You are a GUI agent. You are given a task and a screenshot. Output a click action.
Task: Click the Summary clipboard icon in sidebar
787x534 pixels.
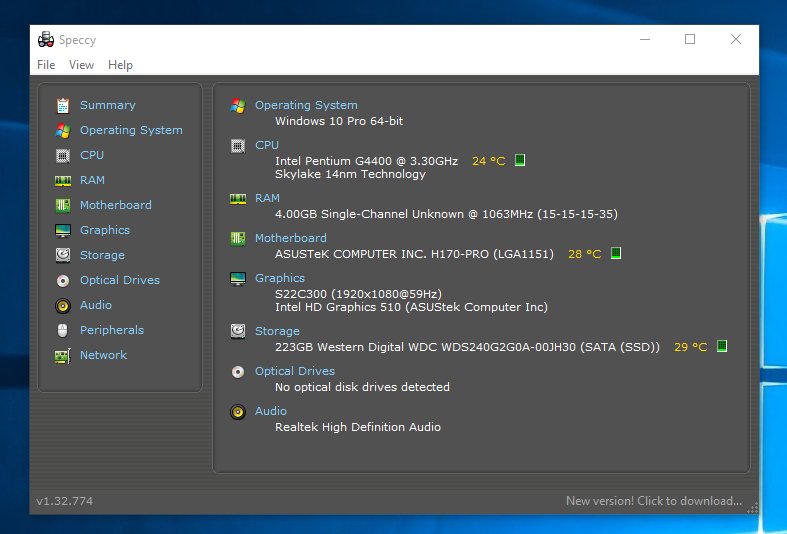(x=63, y=105)
